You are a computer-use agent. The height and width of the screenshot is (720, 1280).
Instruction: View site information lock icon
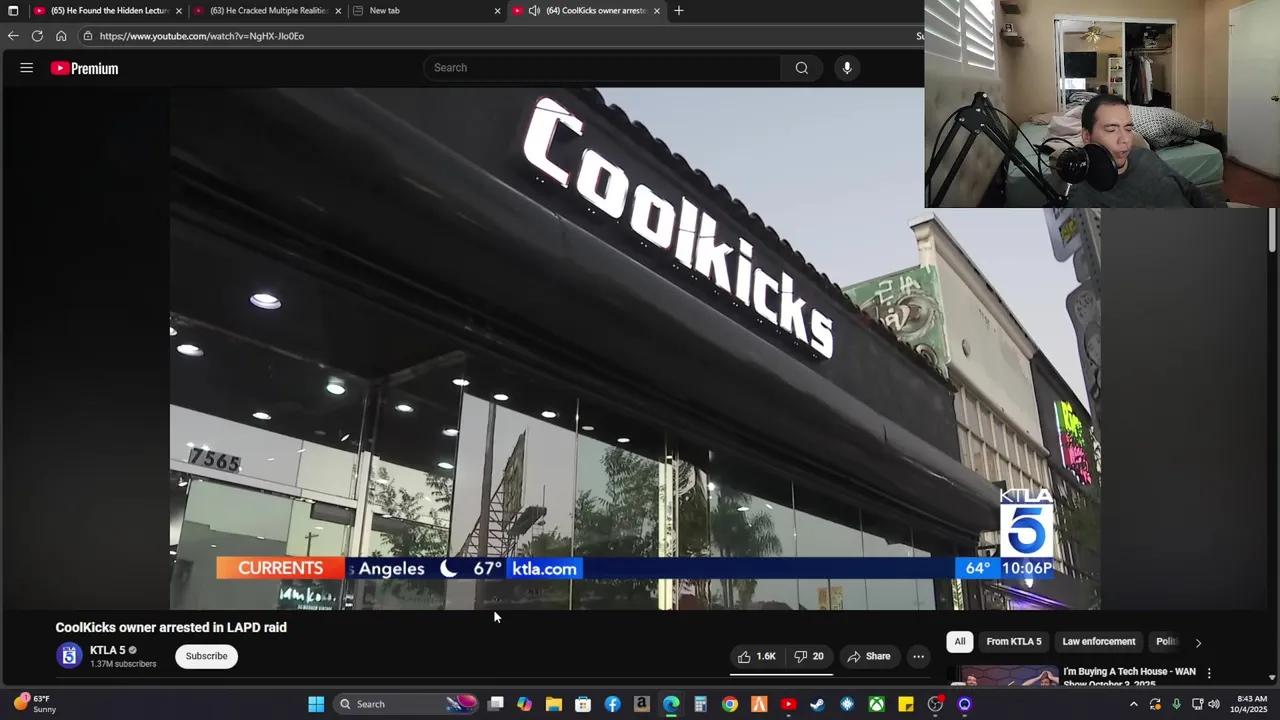pos(88,36)
